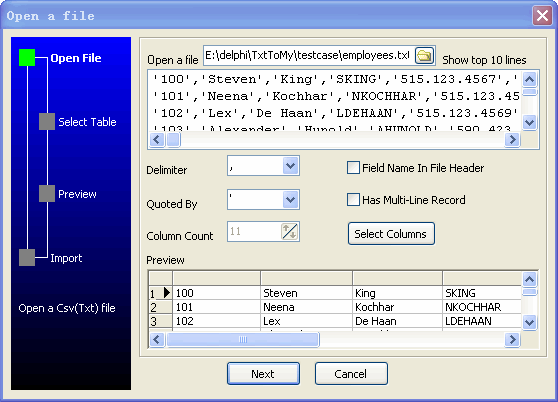
Task: Close the Open a file dialog
Action: pos(542,16)
